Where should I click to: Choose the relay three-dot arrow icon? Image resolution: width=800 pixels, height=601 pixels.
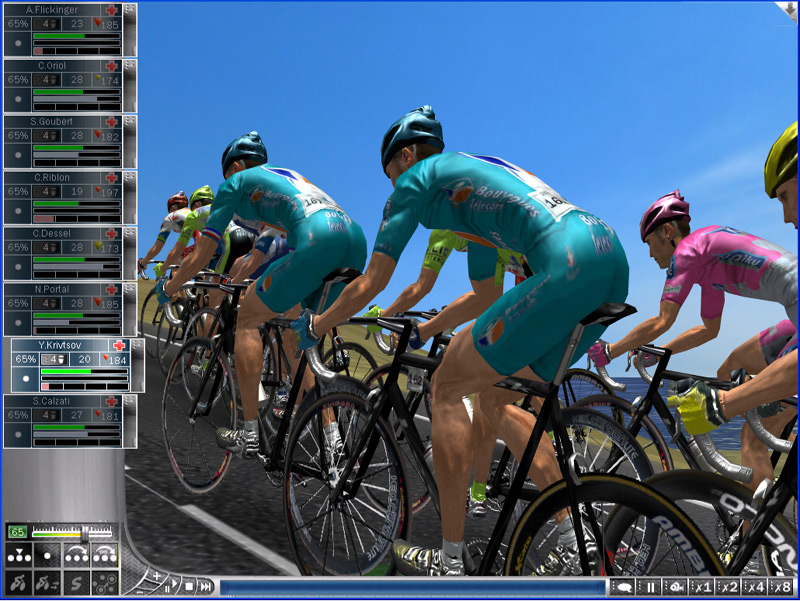tap(76, 555)
